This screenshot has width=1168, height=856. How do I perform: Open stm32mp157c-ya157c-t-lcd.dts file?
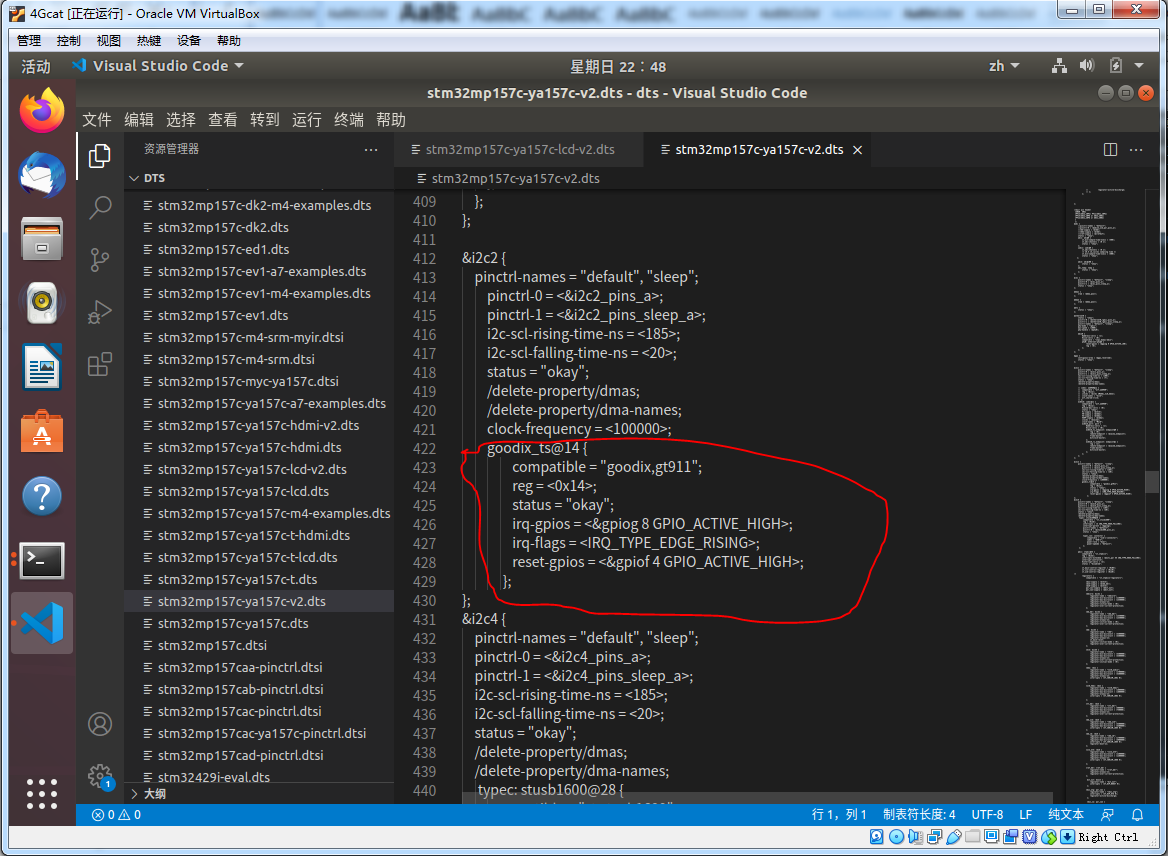click(x=259, y=557)
